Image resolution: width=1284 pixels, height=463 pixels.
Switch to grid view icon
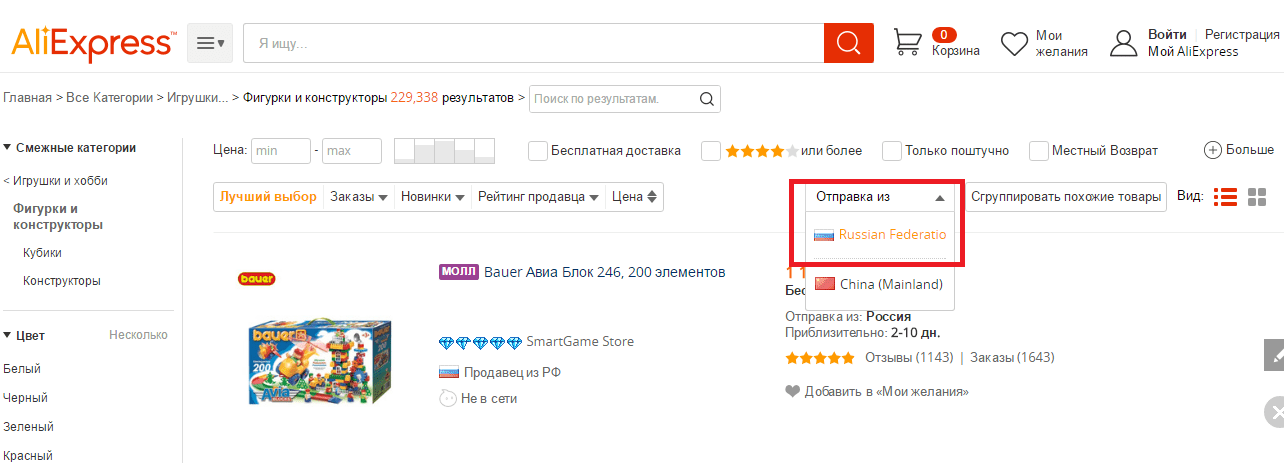(x=1257, y=197)
